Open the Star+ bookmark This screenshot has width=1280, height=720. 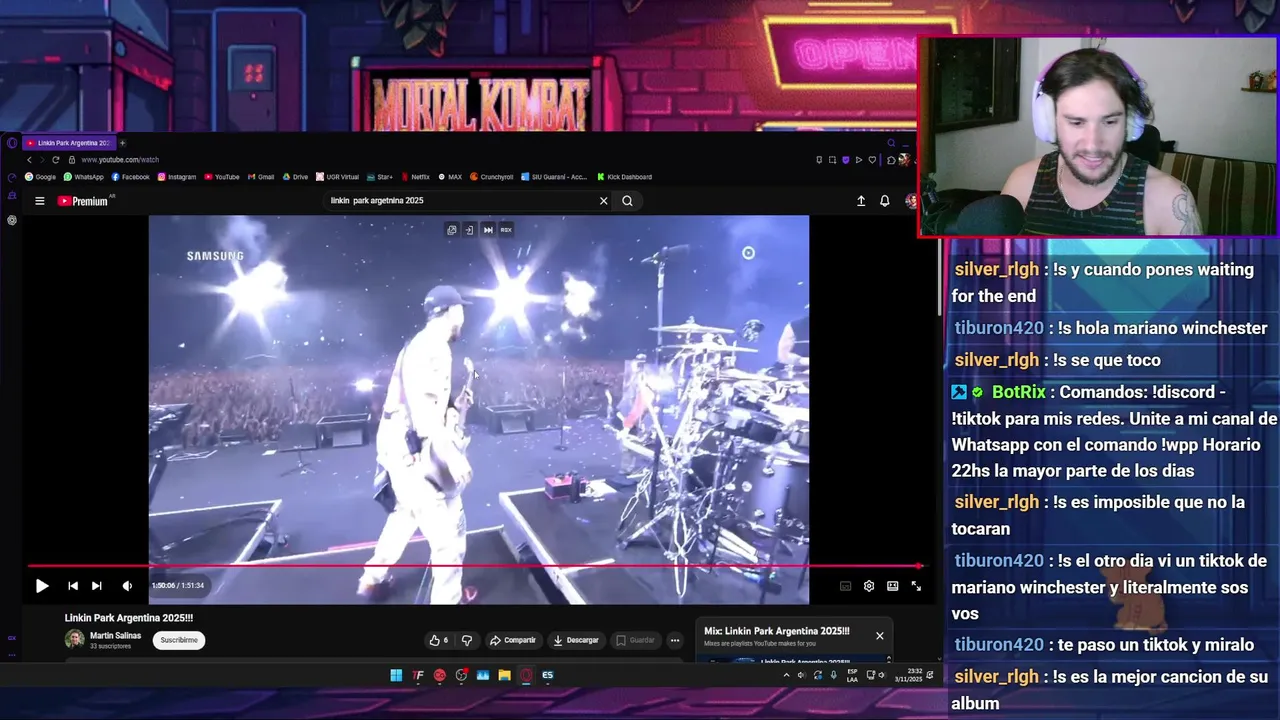[x=380, y=177]
